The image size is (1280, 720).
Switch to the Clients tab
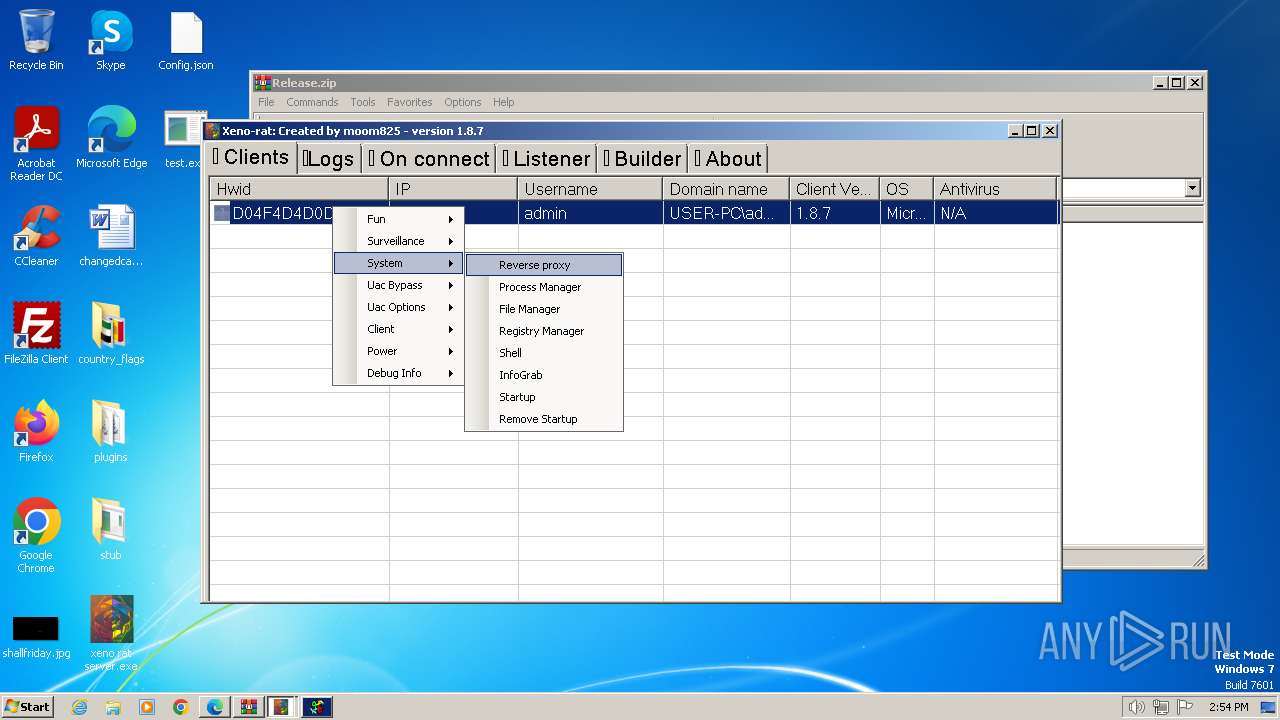250,157
